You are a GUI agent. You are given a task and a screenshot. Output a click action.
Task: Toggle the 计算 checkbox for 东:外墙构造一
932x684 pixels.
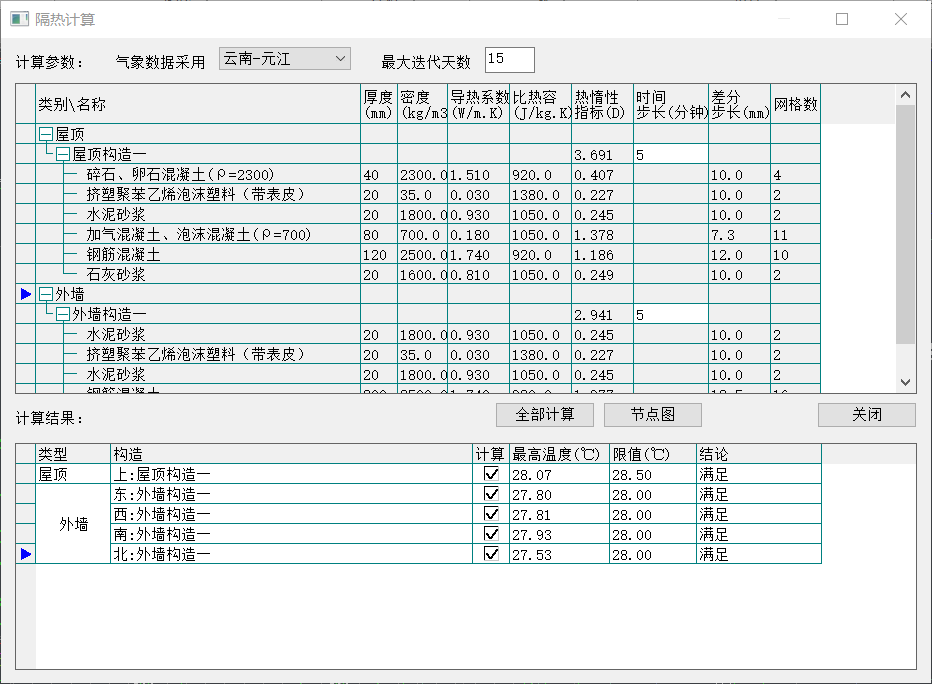(491, 494)
